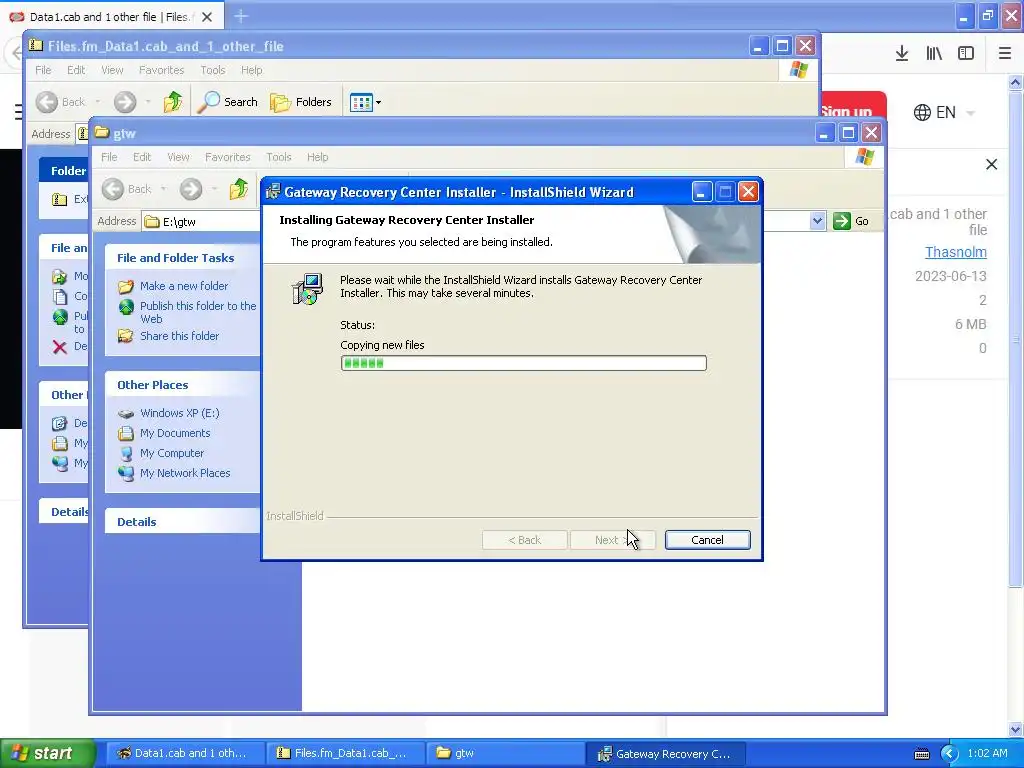Switch to Files.fm_Data1.cab taskbar item
1024x768 pixels.
[344, 753]
